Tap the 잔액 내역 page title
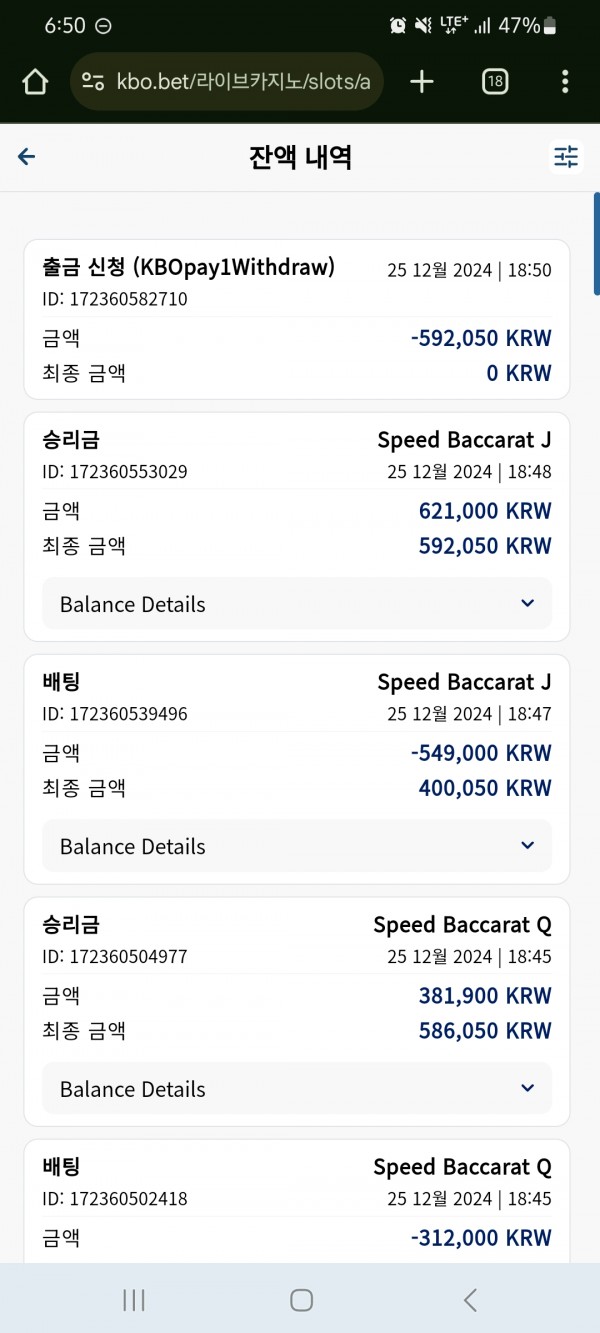Viewport: 600px width, 1333px height. click(x=300, y=157)
